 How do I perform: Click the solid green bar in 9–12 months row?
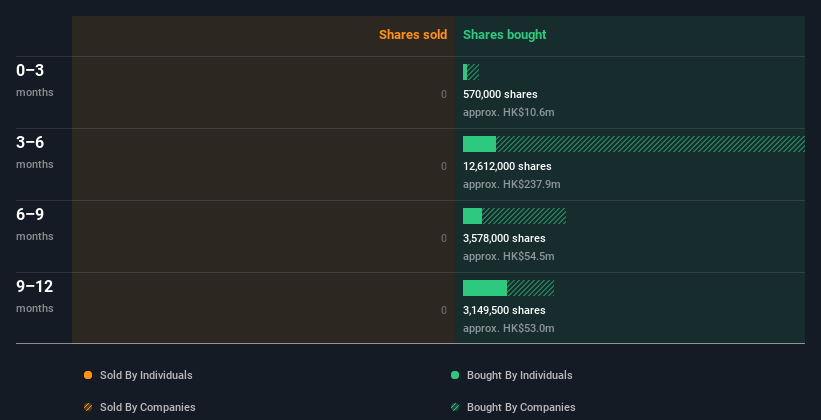[x=485, y=288]
